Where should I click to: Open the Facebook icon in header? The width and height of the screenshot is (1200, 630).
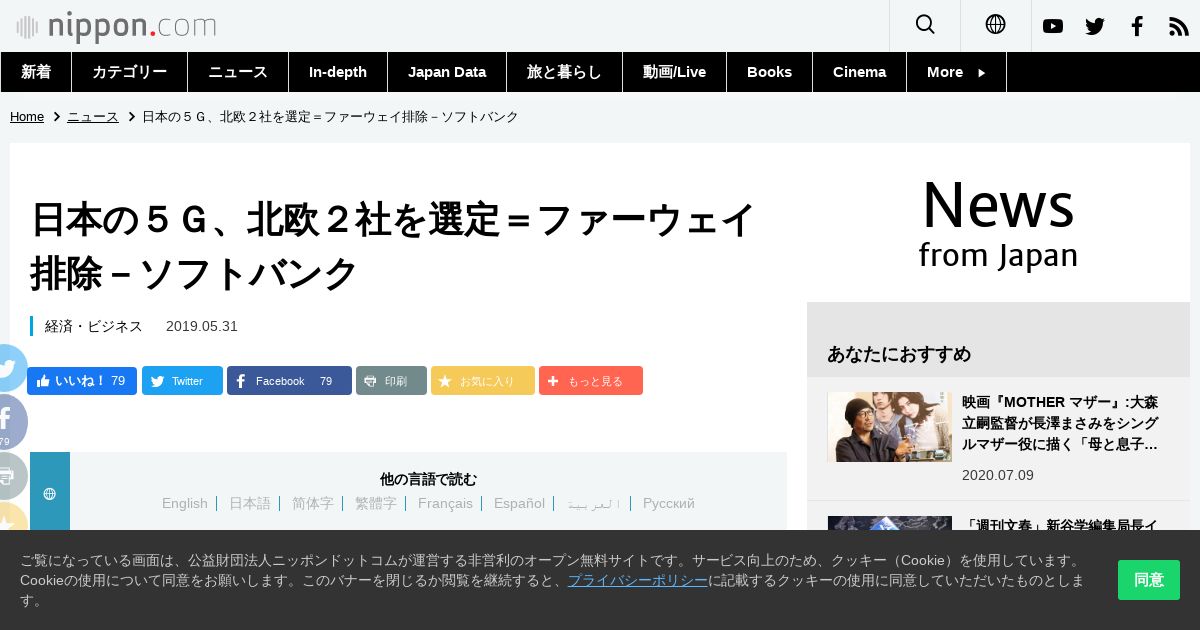(1137, 26)
